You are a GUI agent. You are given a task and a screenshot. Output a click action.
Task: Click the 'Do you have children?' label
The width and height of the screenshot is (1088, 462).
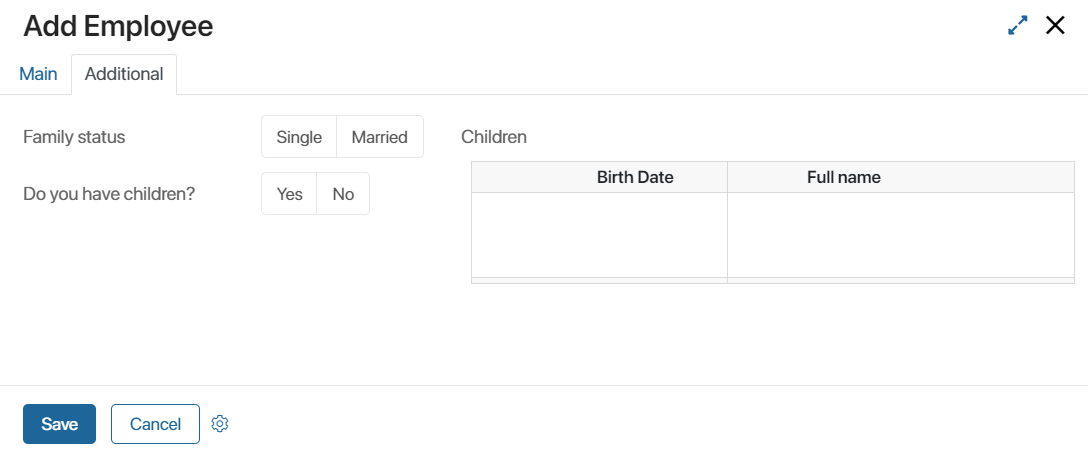(x=110, y=194)
